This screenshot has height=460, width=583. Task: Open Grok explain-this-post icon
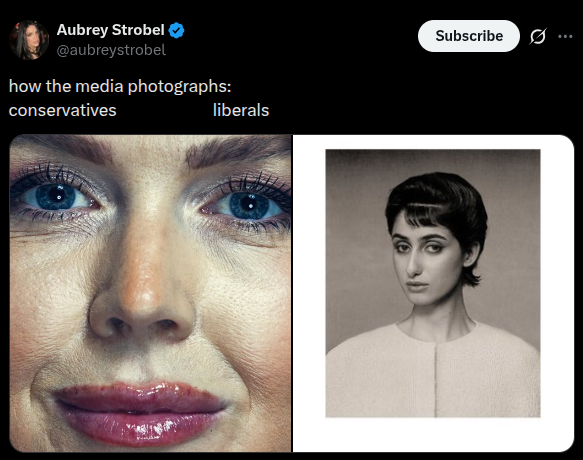click(x=538, y=36)
